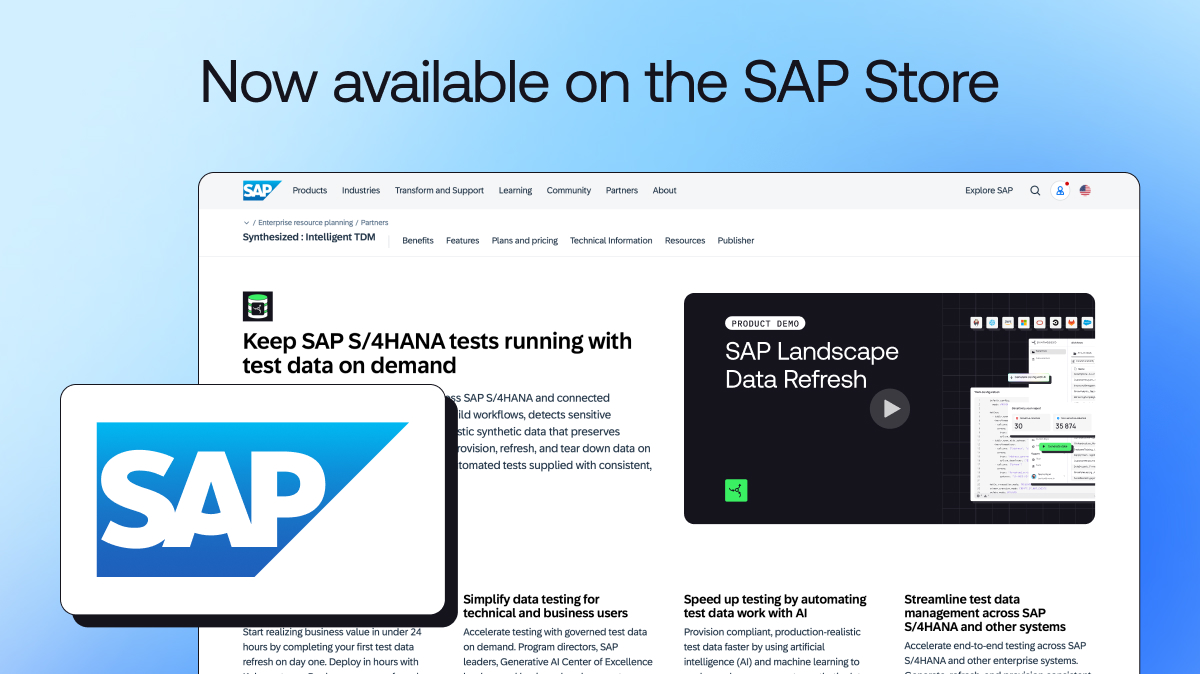Play the SAP Landscape Data Refresh video
The height and width of the screenshot is (674, 1200).
[x=890, y=408]
